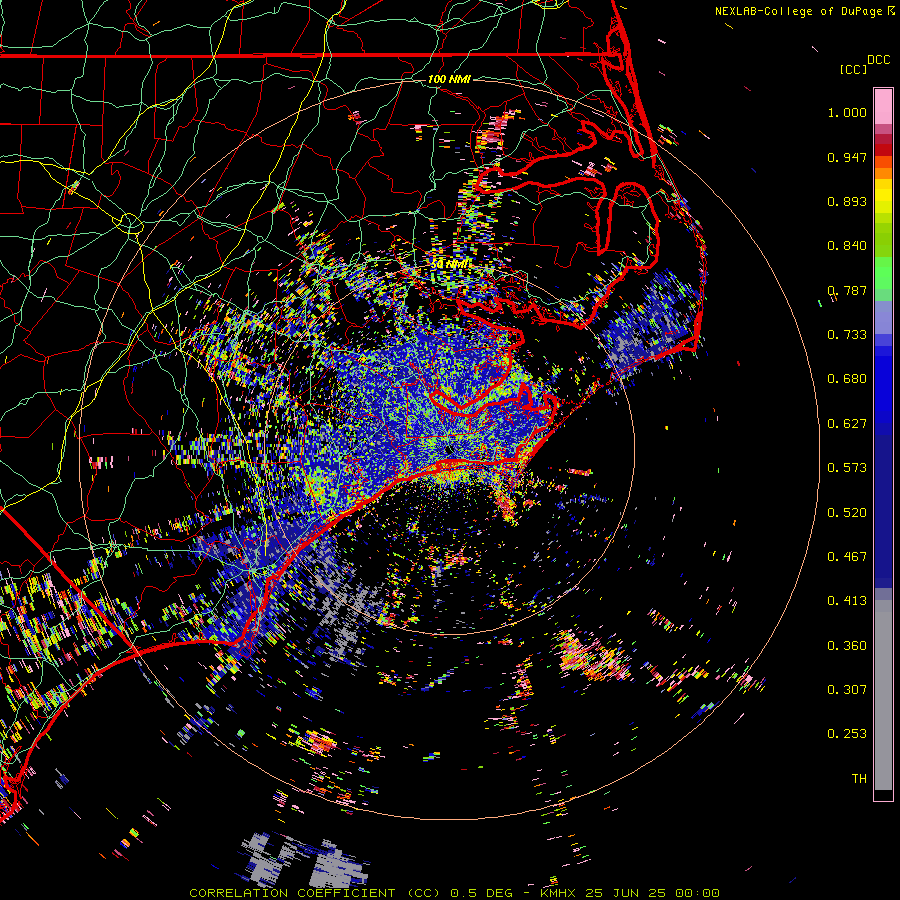Click the 25 JUN 25 00:00 timestamp
Viewport: 900px width, 900px height.
653,893
